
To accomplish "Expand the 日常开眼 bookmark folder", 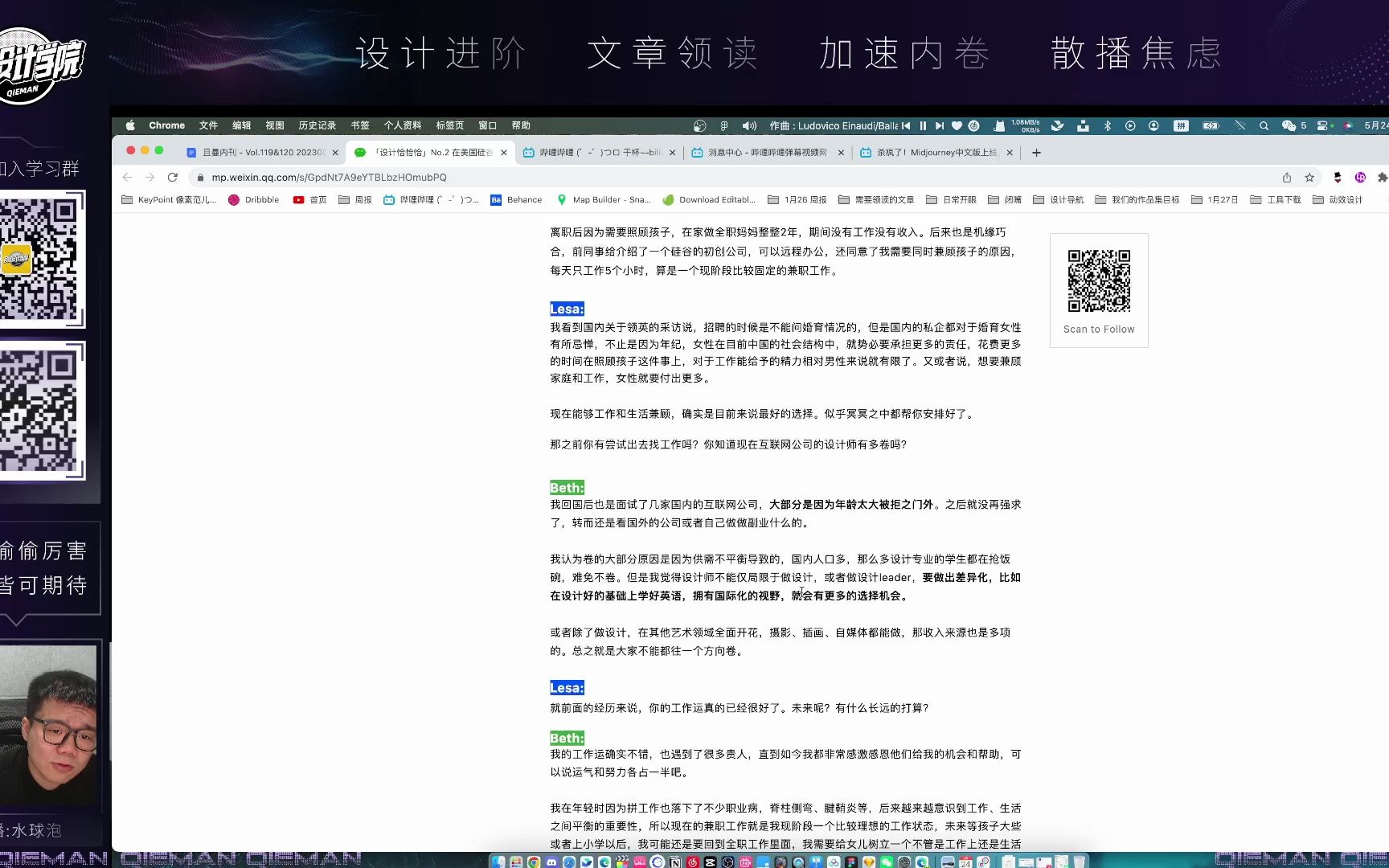I will [x=951, y=200].
